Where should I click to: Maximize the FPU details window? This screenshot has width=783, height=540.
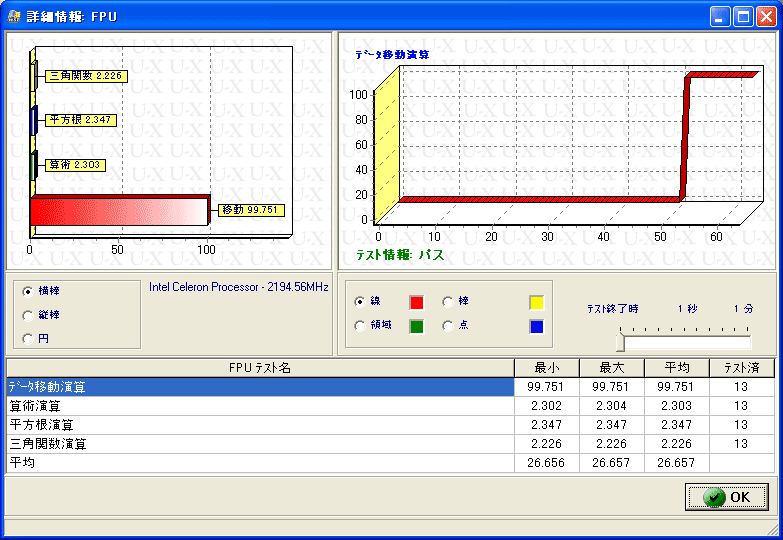pos(743,17)
